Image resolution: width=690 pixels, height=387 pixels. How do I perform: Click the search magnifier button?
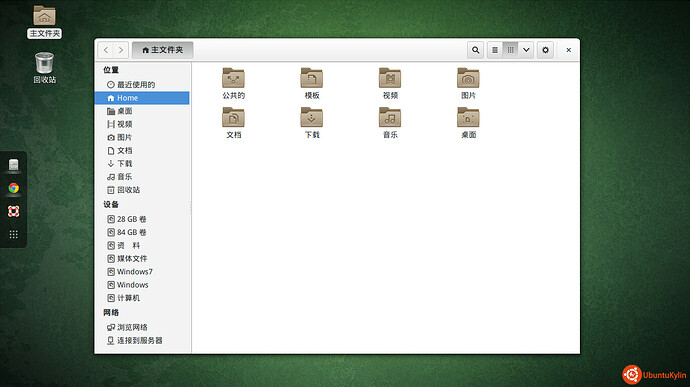[476, 50]
